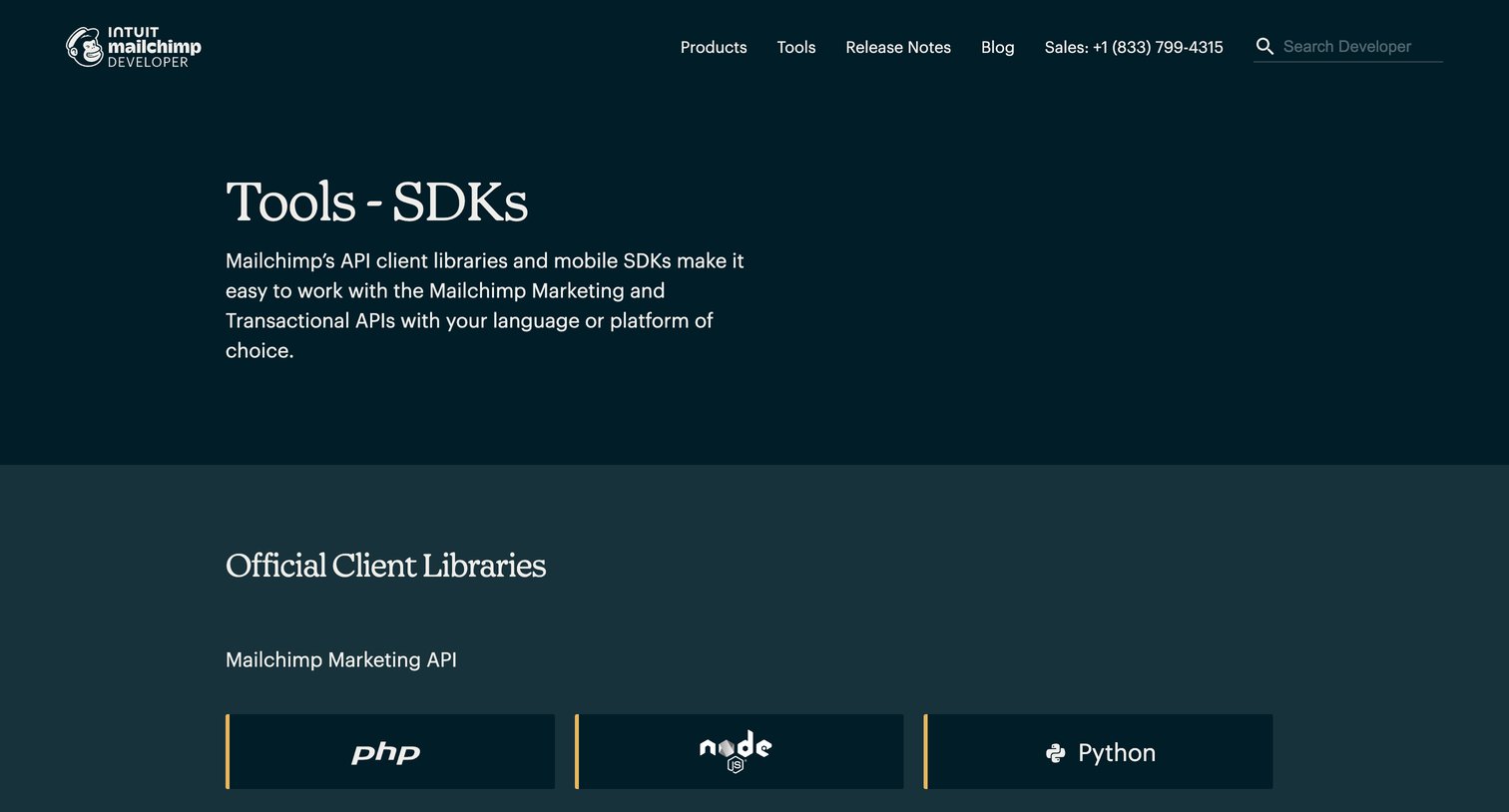The height and width of the screenshot is (812, 1509).
Task: Click the Mailchimp Developer logo
Action: (x=134, y=47)
